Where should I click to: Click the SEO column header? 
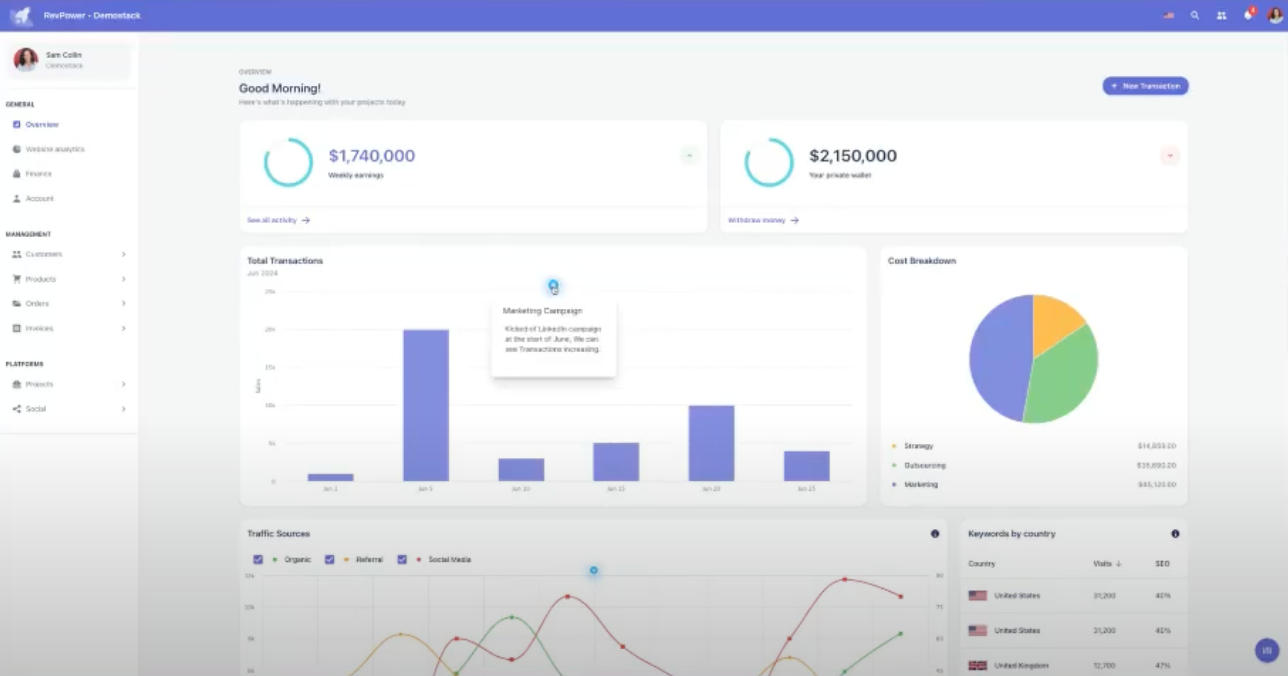(1162, 564)
